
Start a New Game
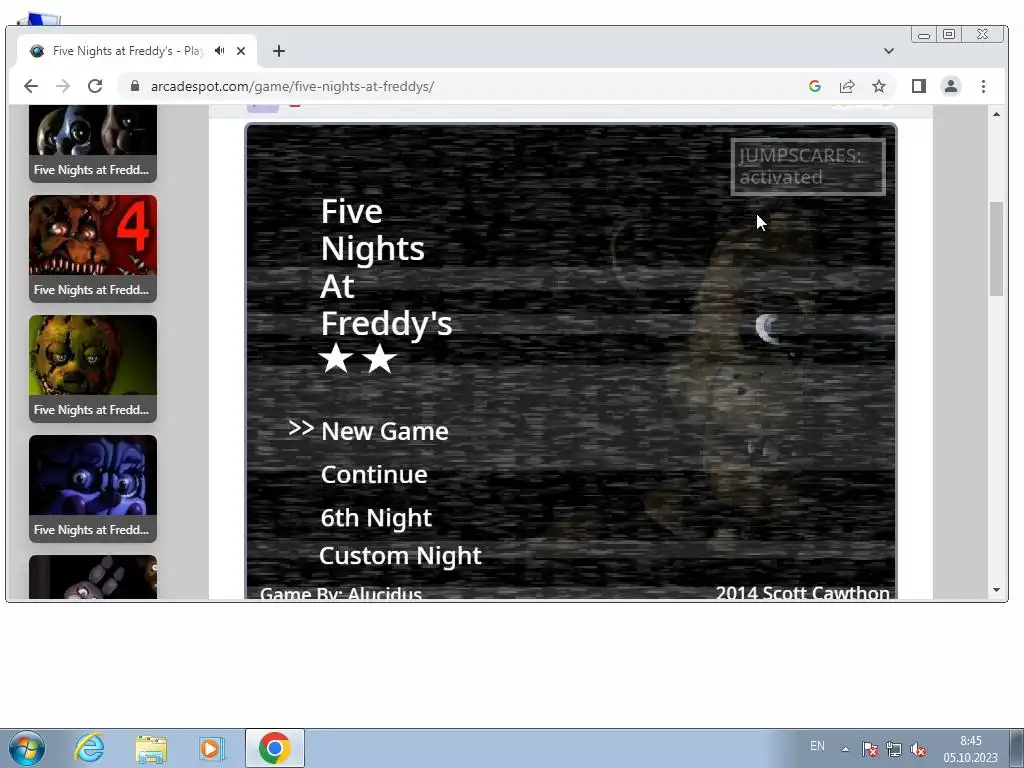point(385,431)
